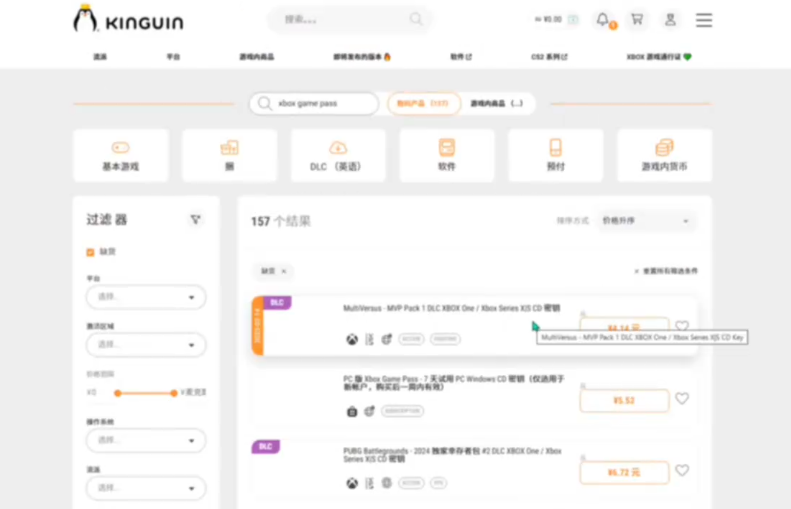Screen dimensions: 791x509
Task: Open the first navigation menu item 流派
Action: tap(100, 56)
